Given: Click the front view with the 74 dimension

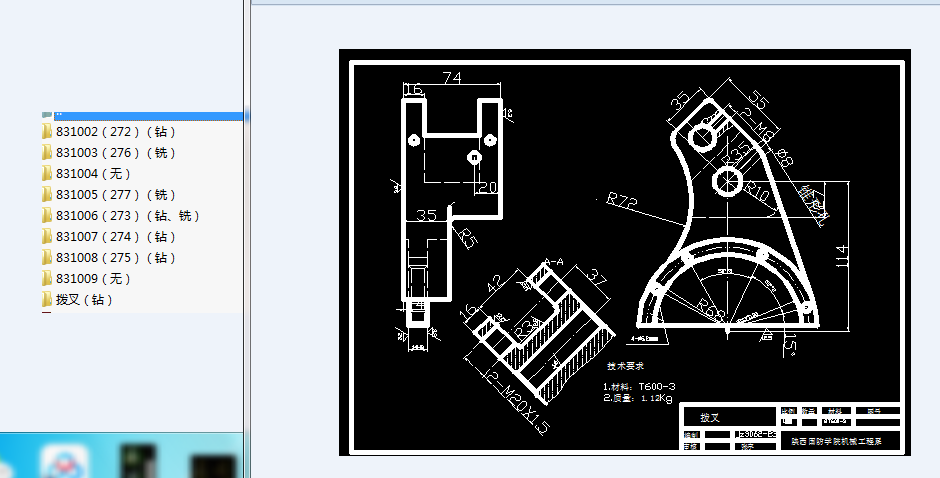Looking at the screenshot, I should click(x=450, y=190).
